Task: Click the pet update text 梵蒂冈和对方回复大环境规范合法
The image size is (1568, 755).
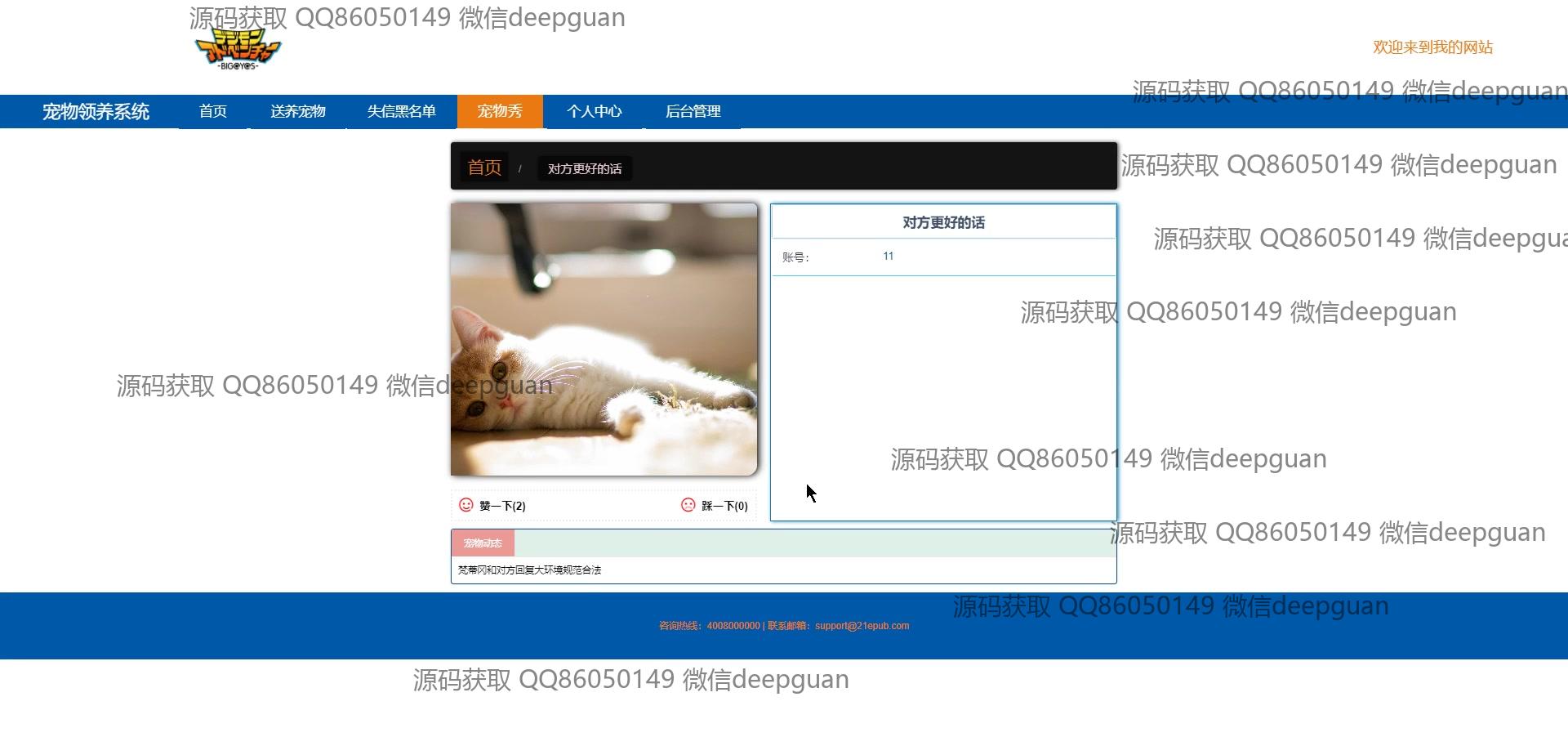Action: pos(529,570)
